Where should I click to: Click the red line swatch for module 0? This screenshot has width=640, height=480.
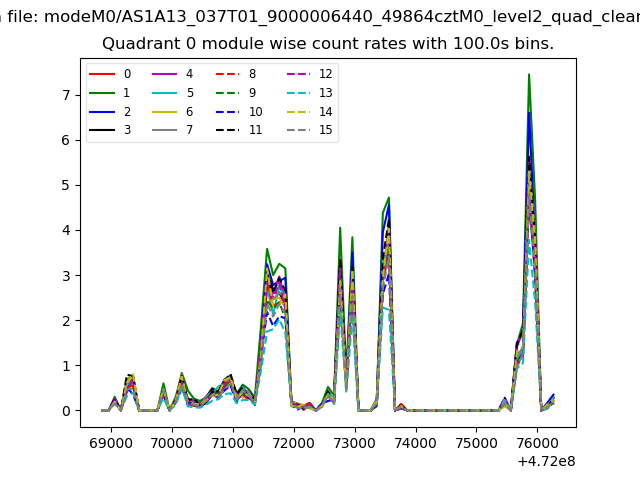[x=103, y=74]
